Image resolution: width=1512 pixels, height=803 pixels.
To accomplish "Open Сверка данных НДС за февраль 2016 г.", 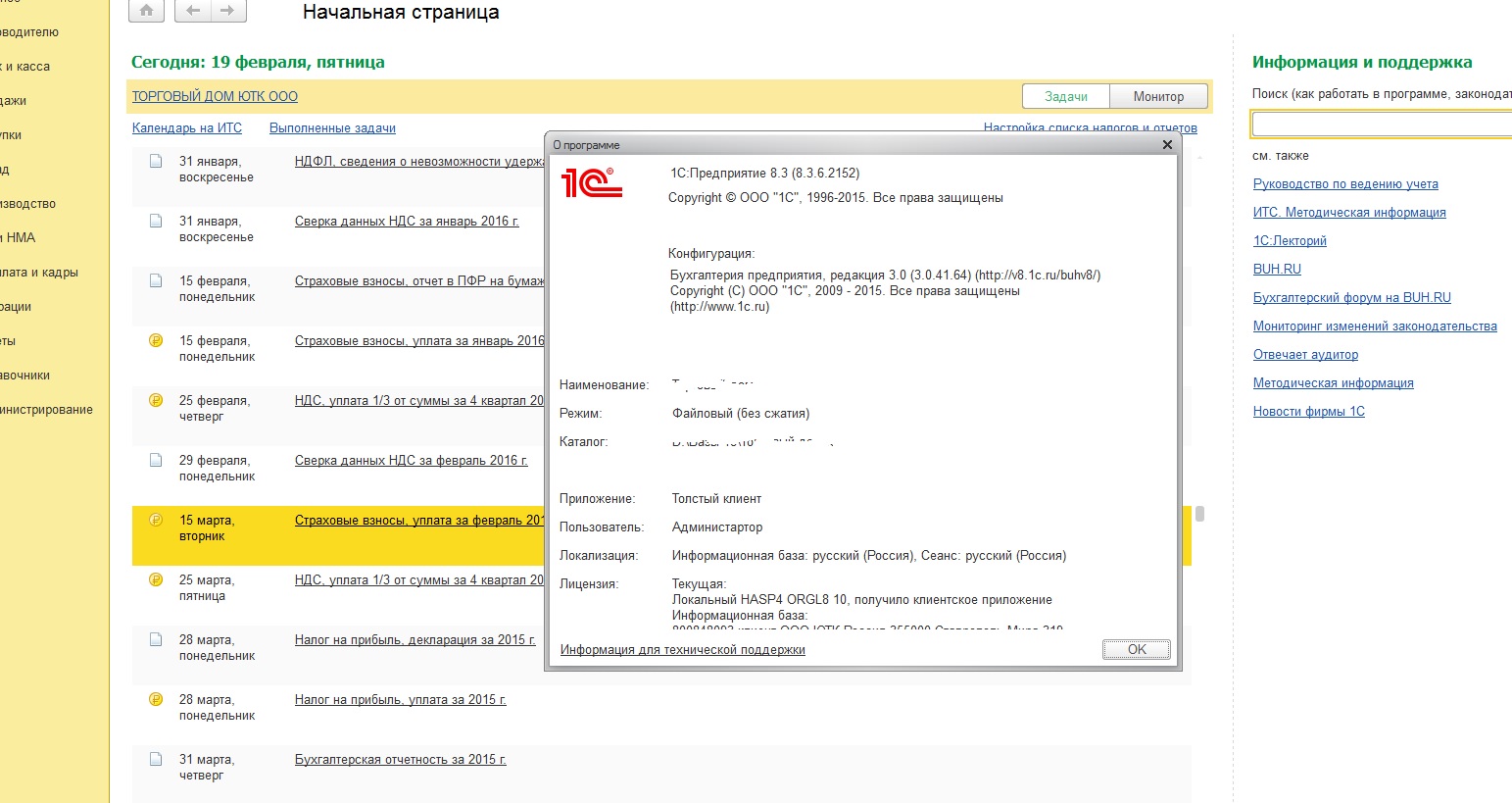I will (411, 460).
